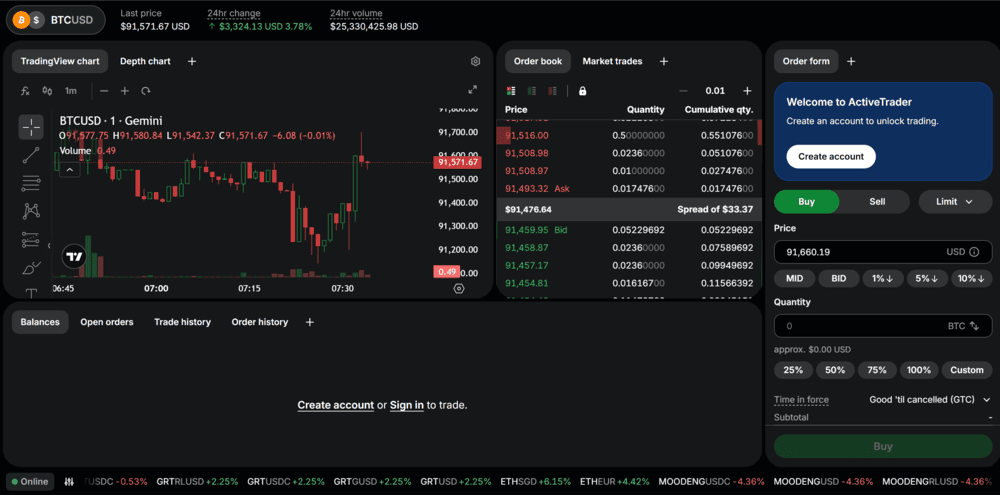The image size is (1000, 495).
Task: Collapse the drawing toolbar side arrow
Action: [49, 246]
